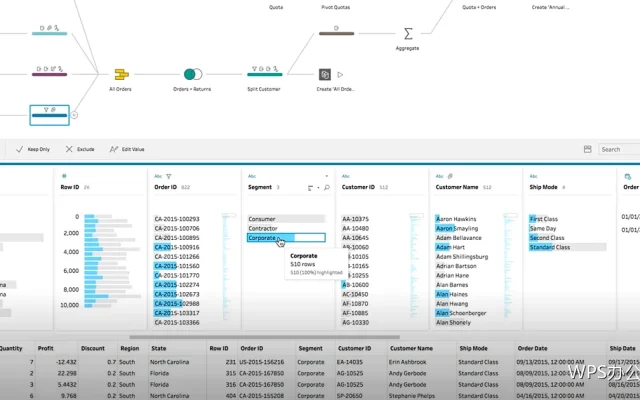This screenshot has height=400, width=640.
Task: Open the Segment field more options dropdown
Action: pos(327,176)
